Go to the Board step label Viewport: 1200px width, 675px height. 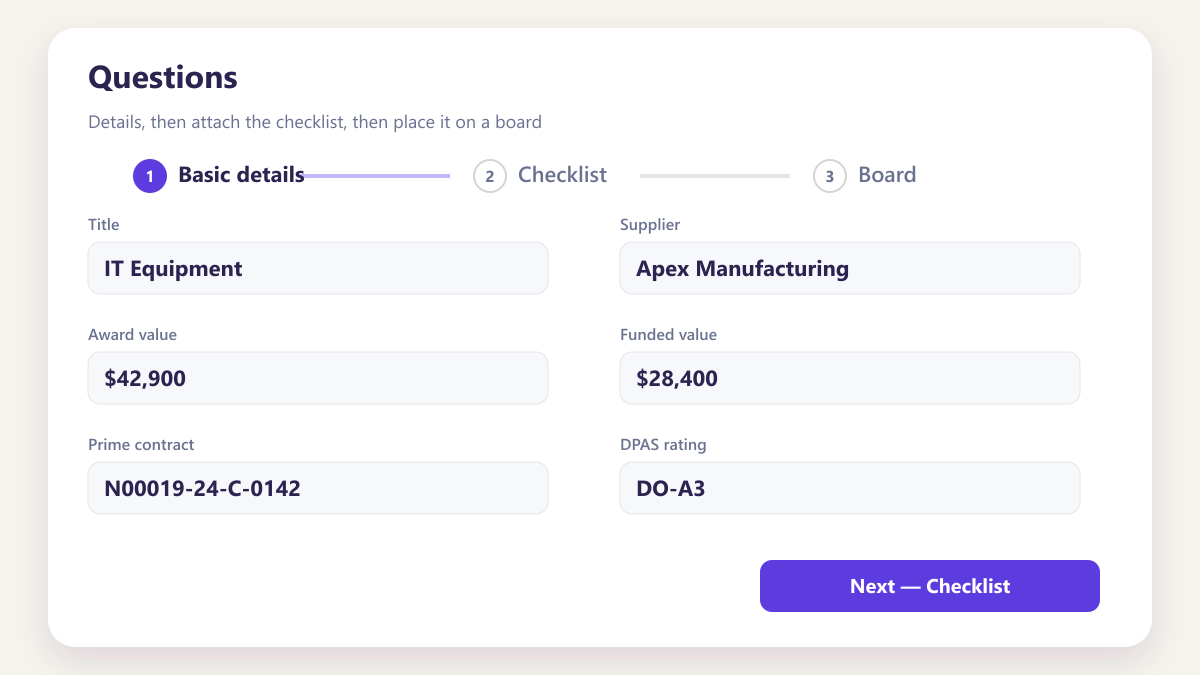pyautogui.click(x=887, y=175)
